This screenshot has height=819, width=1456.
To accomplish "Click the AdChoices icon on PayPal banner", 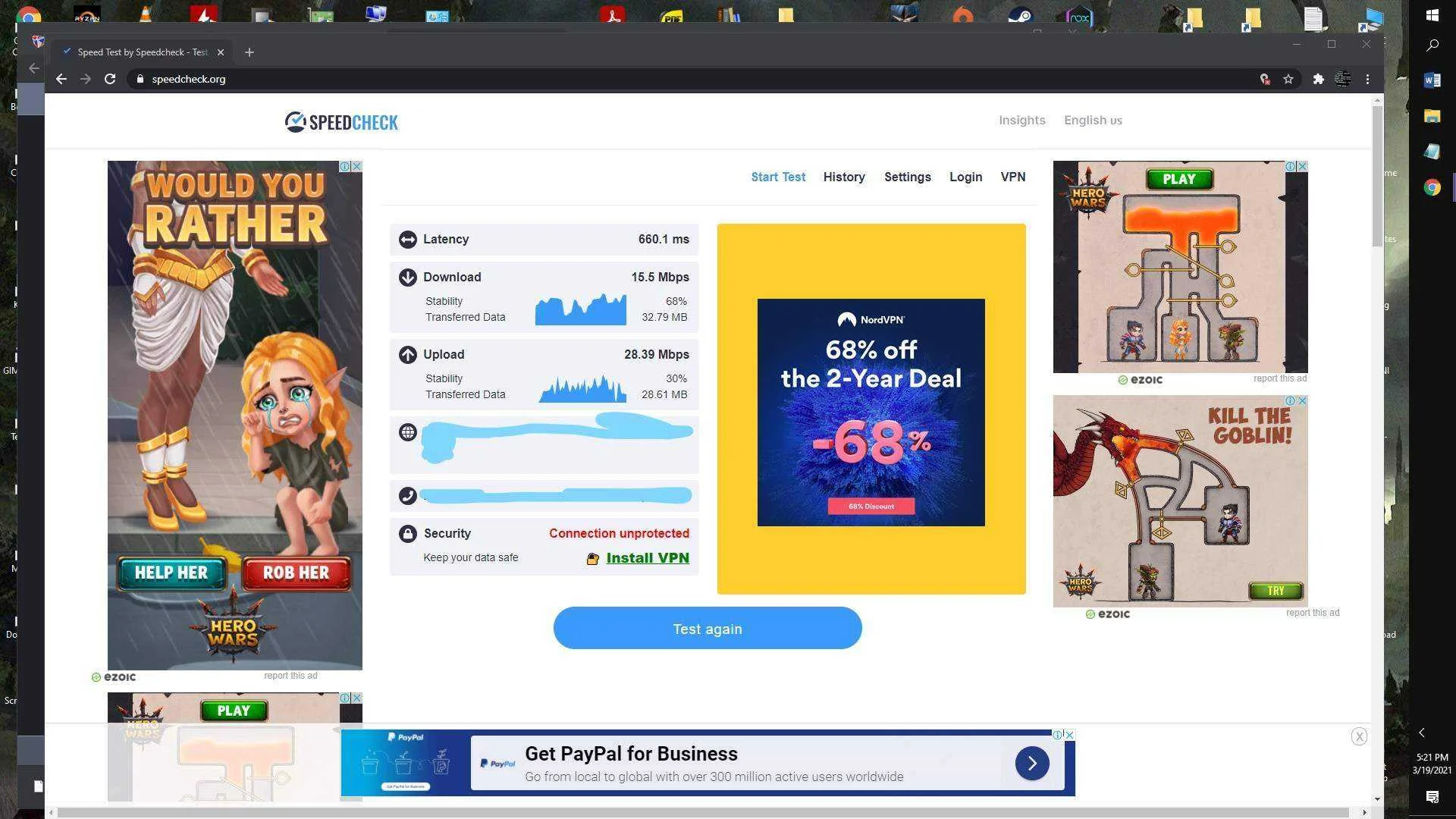I will tap(1057, 735).
